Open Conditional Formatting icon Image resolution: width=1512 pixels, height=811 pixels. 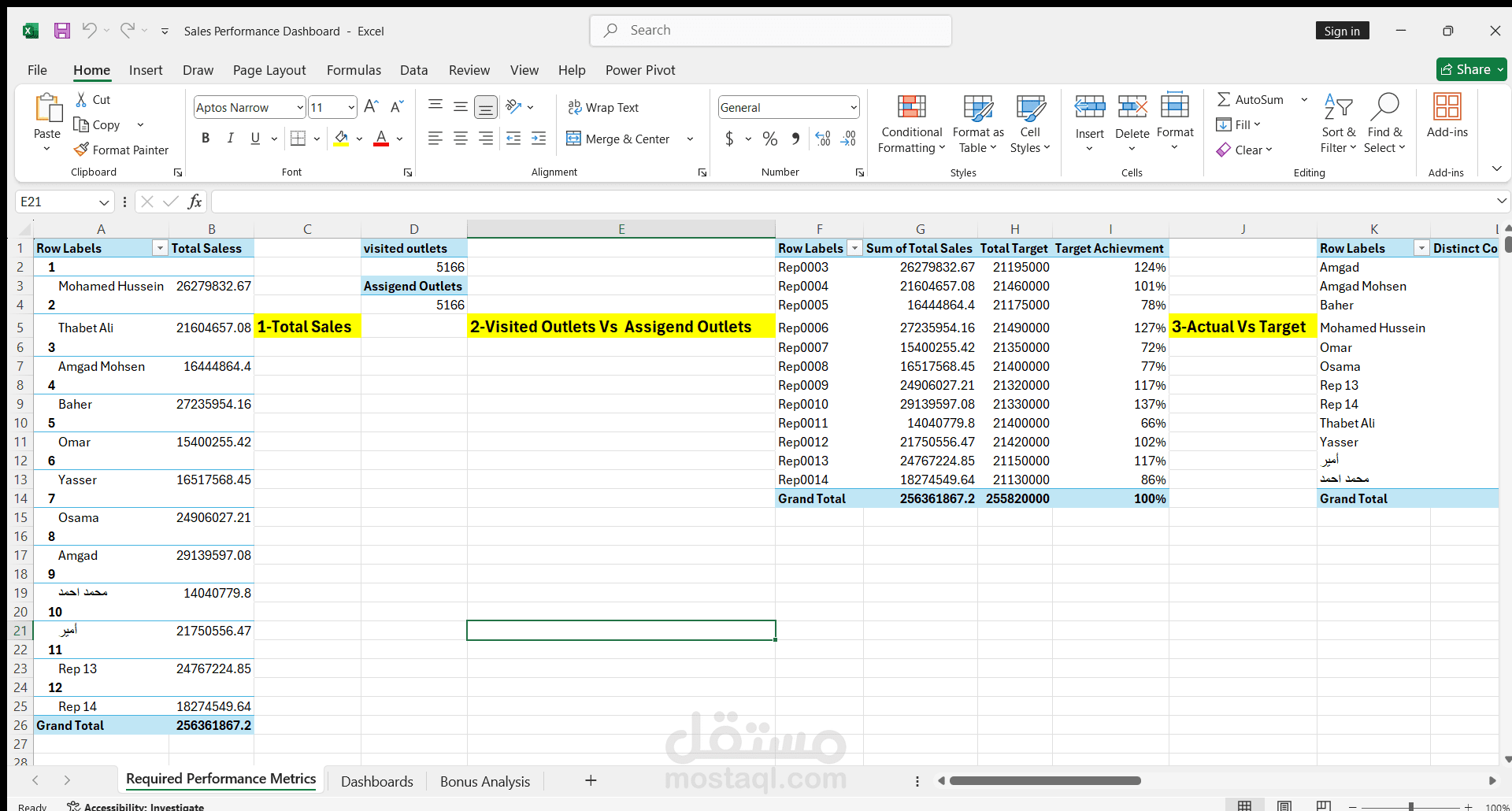912,106
